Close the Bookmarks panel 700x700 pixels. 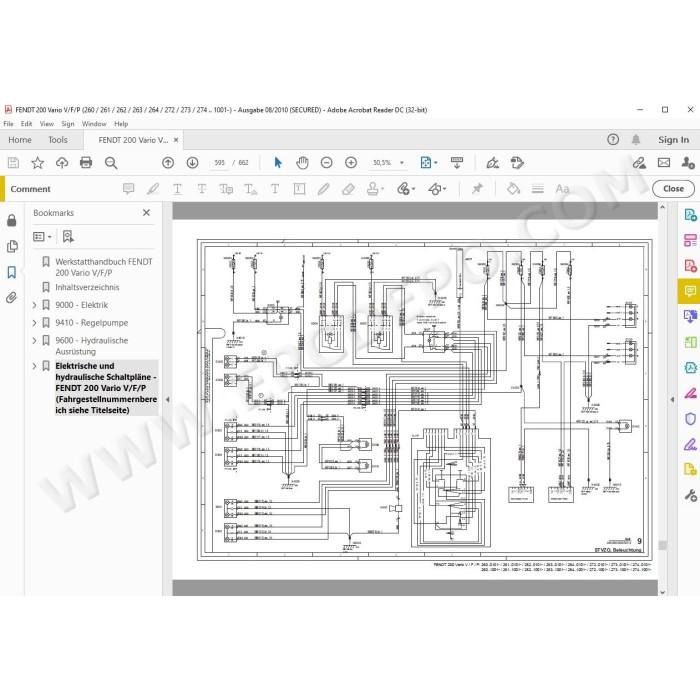[146, 213]
